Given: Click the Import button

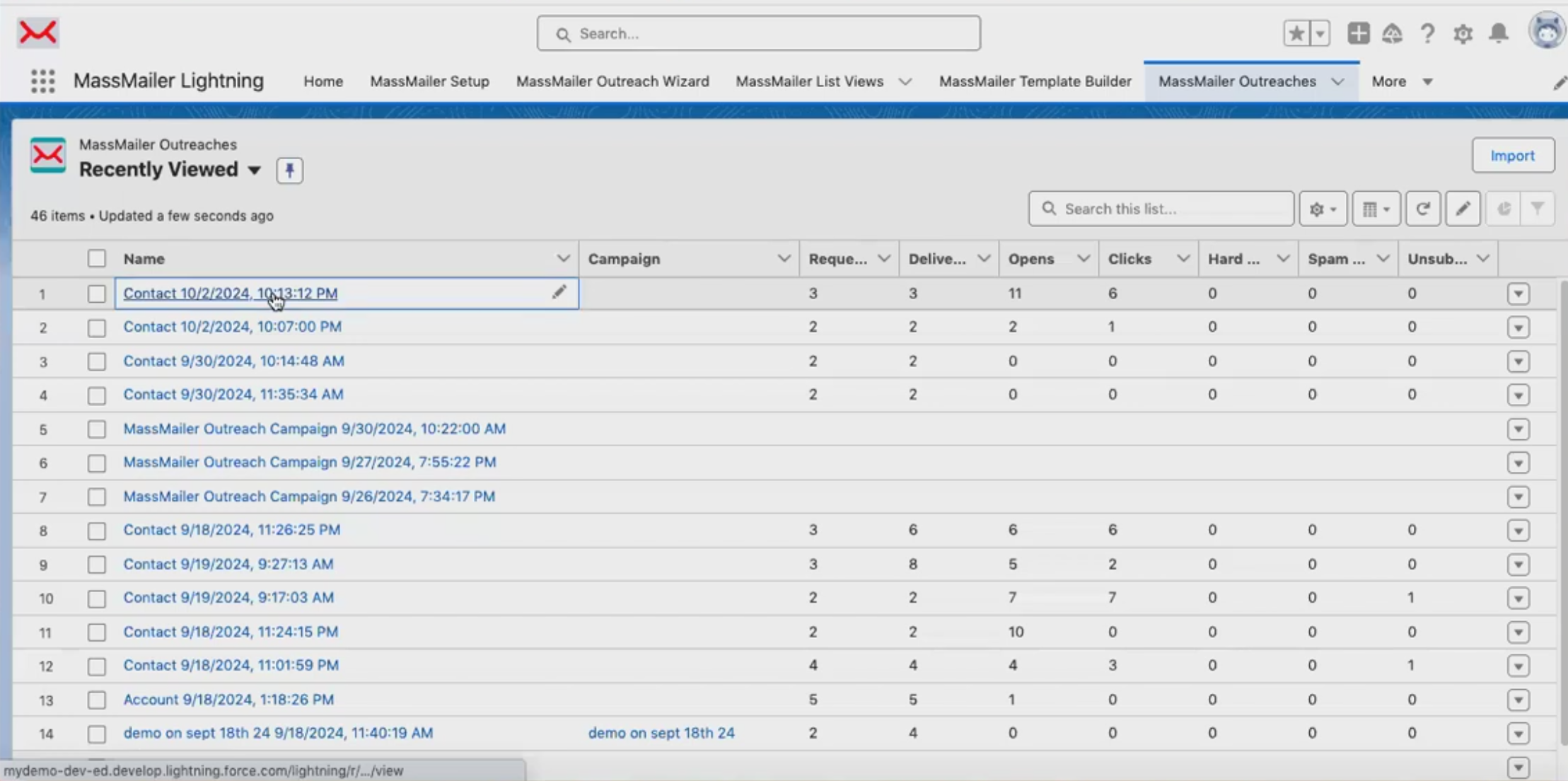Looking at the screenshot, I should pos(1513,156).
